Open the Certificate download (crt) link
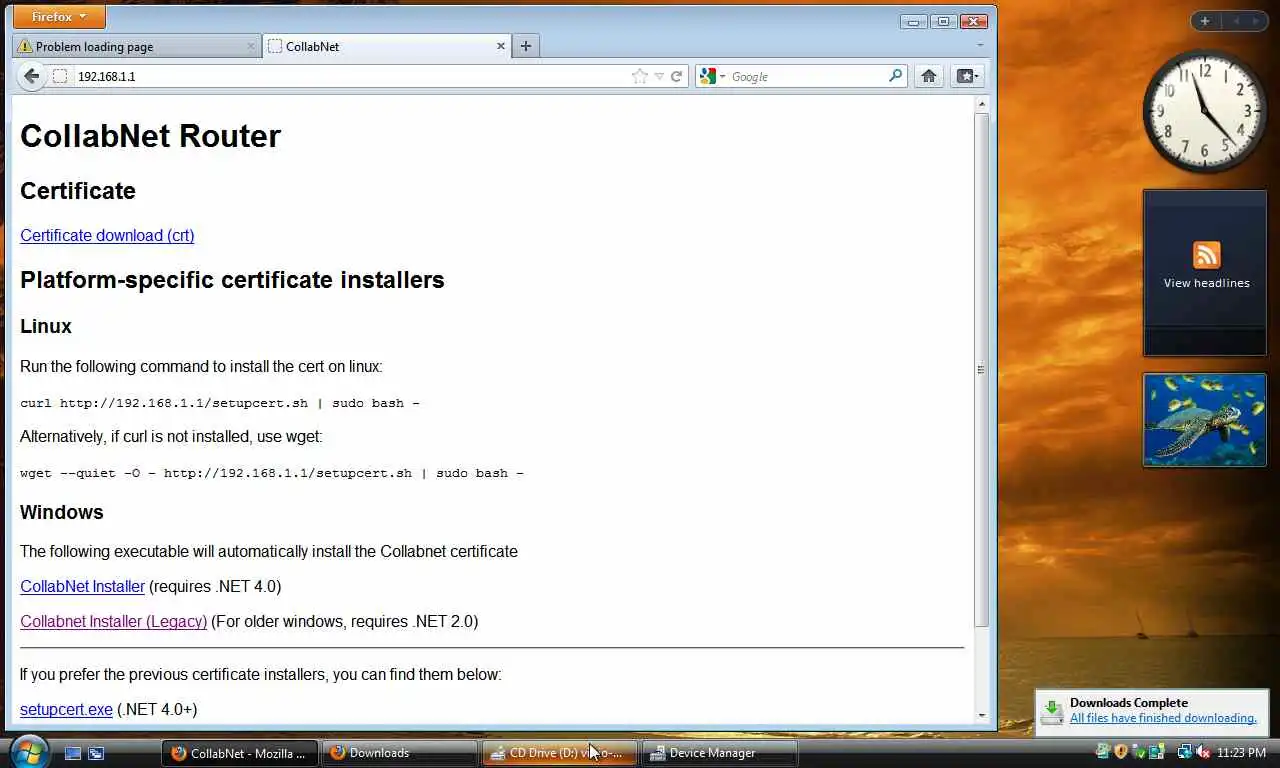 (x=107, y=235)
